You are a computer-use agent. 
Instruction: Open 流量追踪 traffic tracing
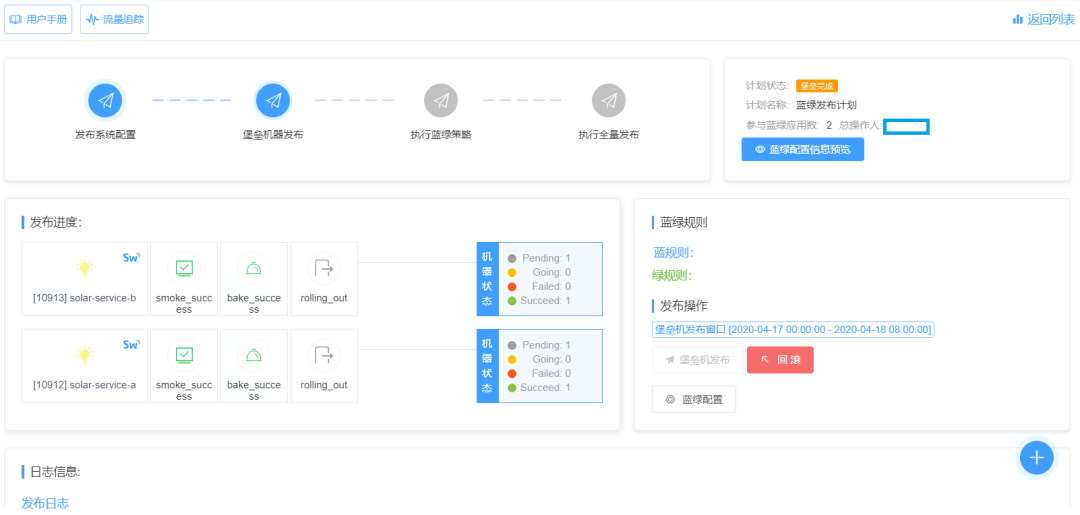[x=114, y=19]
